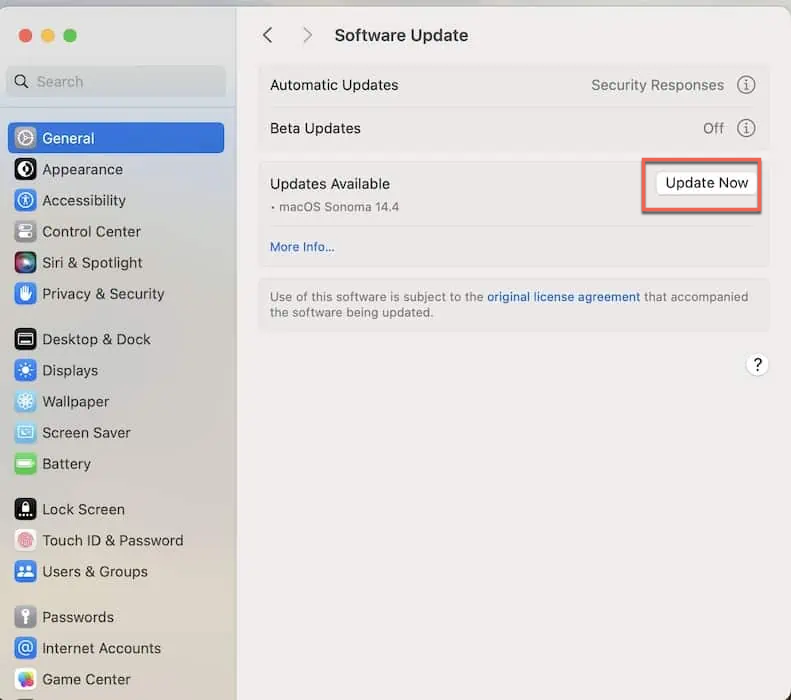Go forward with the right chevron
Image resolution: width=791 pixels, height=700 pixels.
click(307, 35)
